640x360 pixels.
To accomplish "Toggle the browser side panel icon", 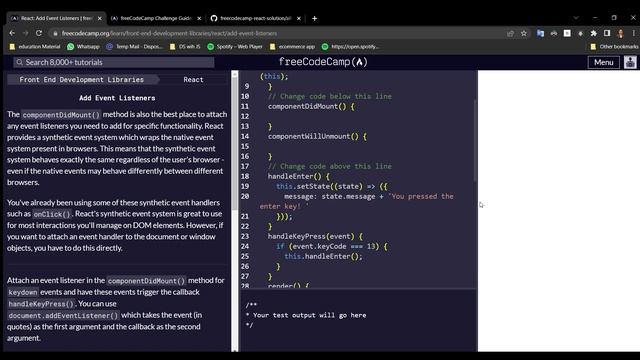I will 607,33.
